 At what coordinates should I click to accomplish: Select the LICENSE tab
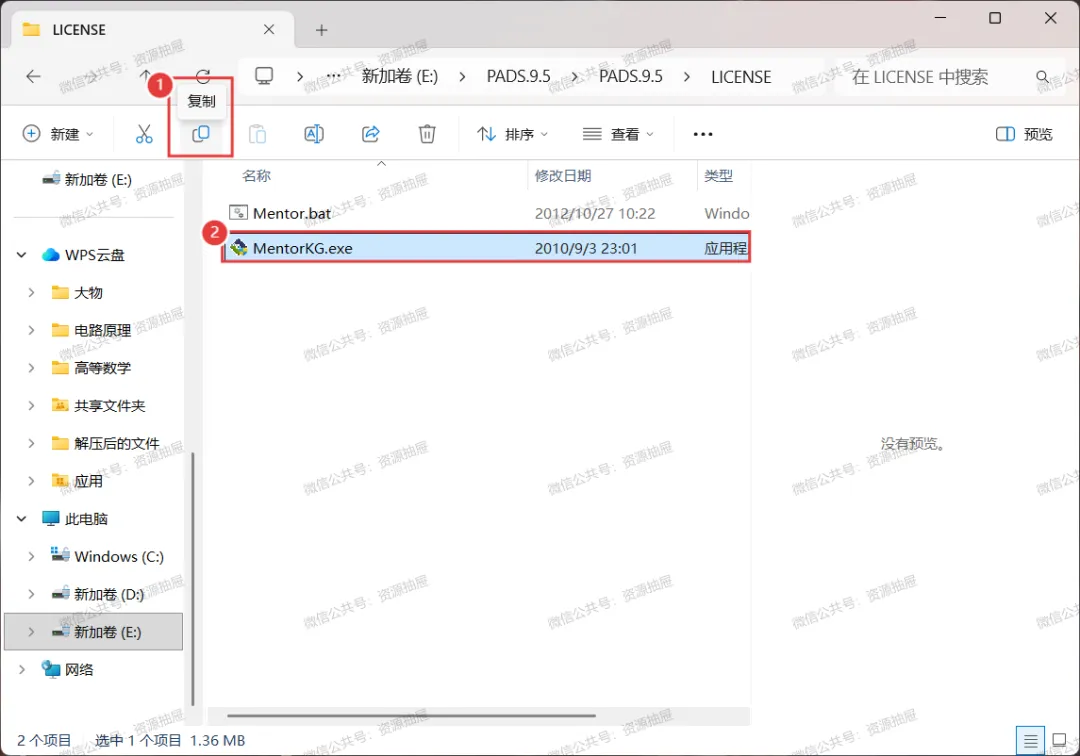152,30
